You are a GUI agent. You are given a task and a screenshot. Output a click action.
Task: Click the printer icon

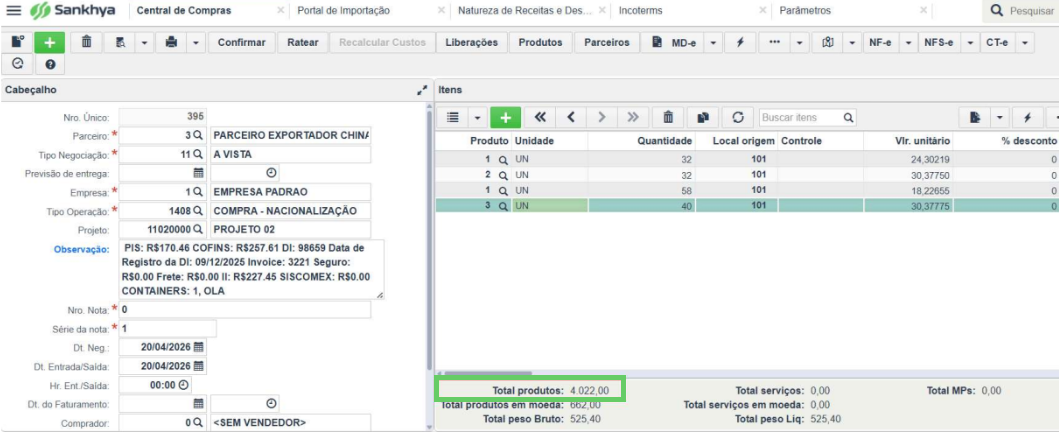click(x=171, y=43)
